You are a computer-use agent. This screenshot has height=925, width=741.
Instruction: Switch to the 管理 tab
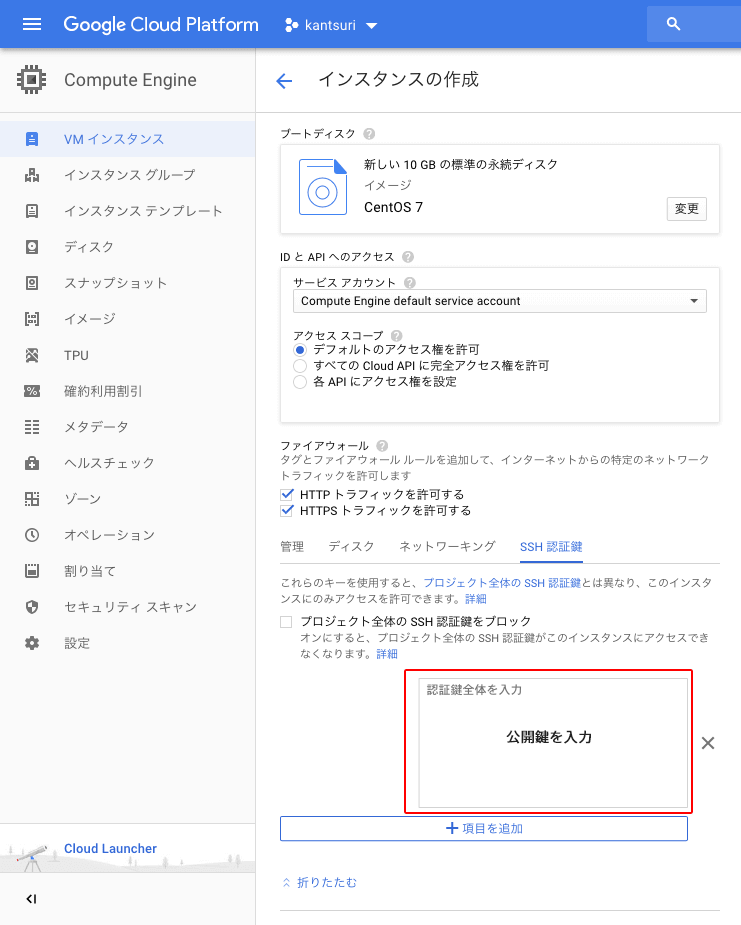click(292, 546)
